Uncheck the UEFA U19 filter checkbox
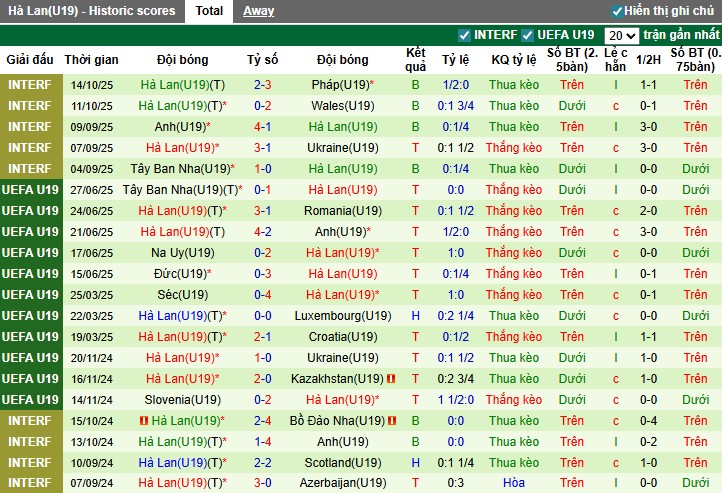 pyautogui.click(x=528, y=35)
